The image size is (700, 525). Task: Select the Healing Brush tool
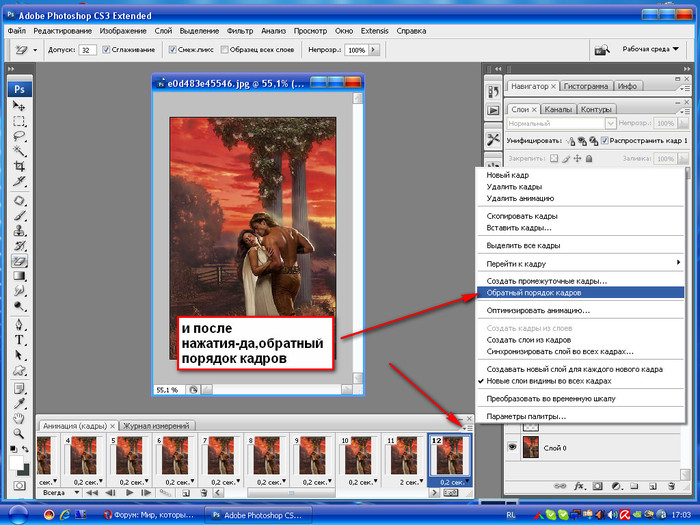pos(19,200)
